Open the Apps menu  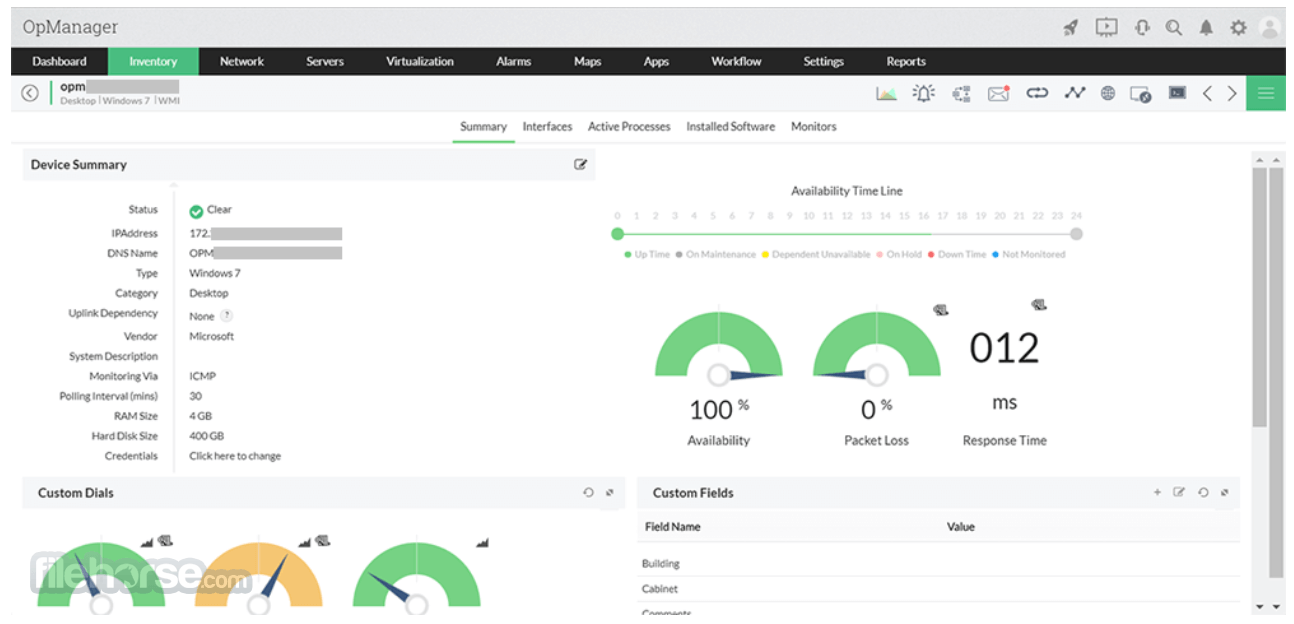click(x=656, y=61)
